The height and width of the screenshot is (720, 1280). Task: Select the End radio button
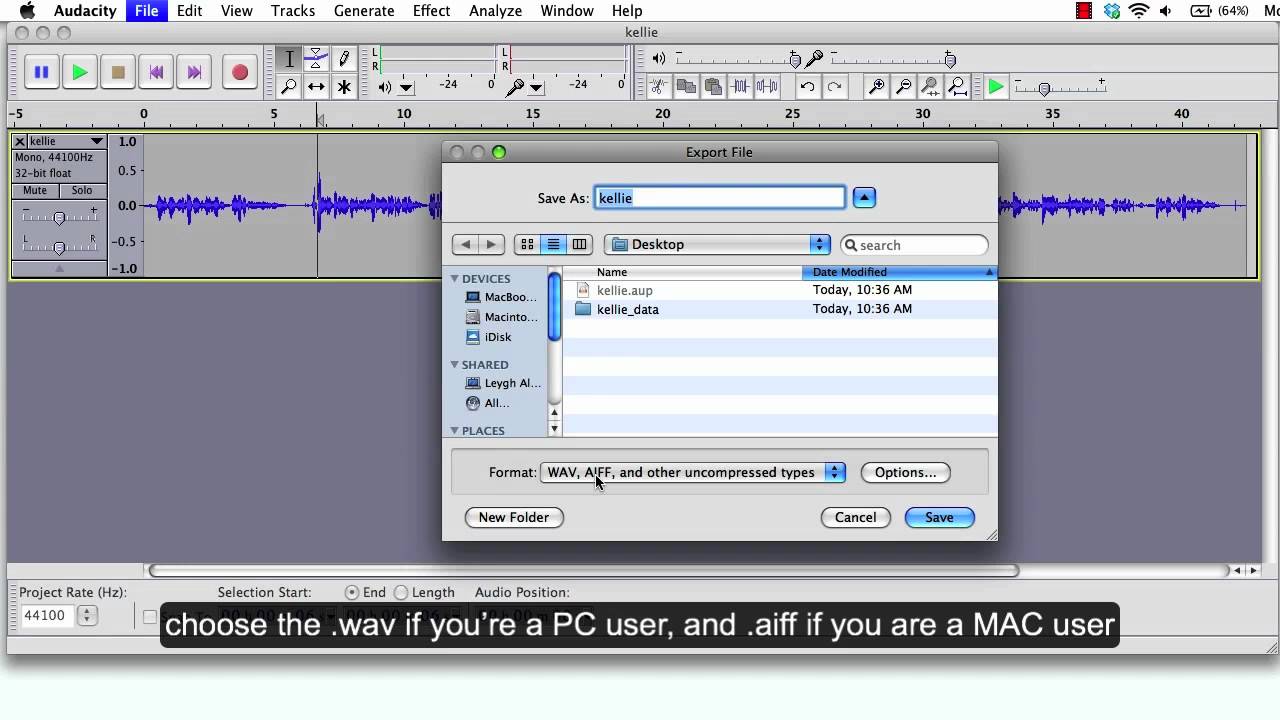[352, 592]
